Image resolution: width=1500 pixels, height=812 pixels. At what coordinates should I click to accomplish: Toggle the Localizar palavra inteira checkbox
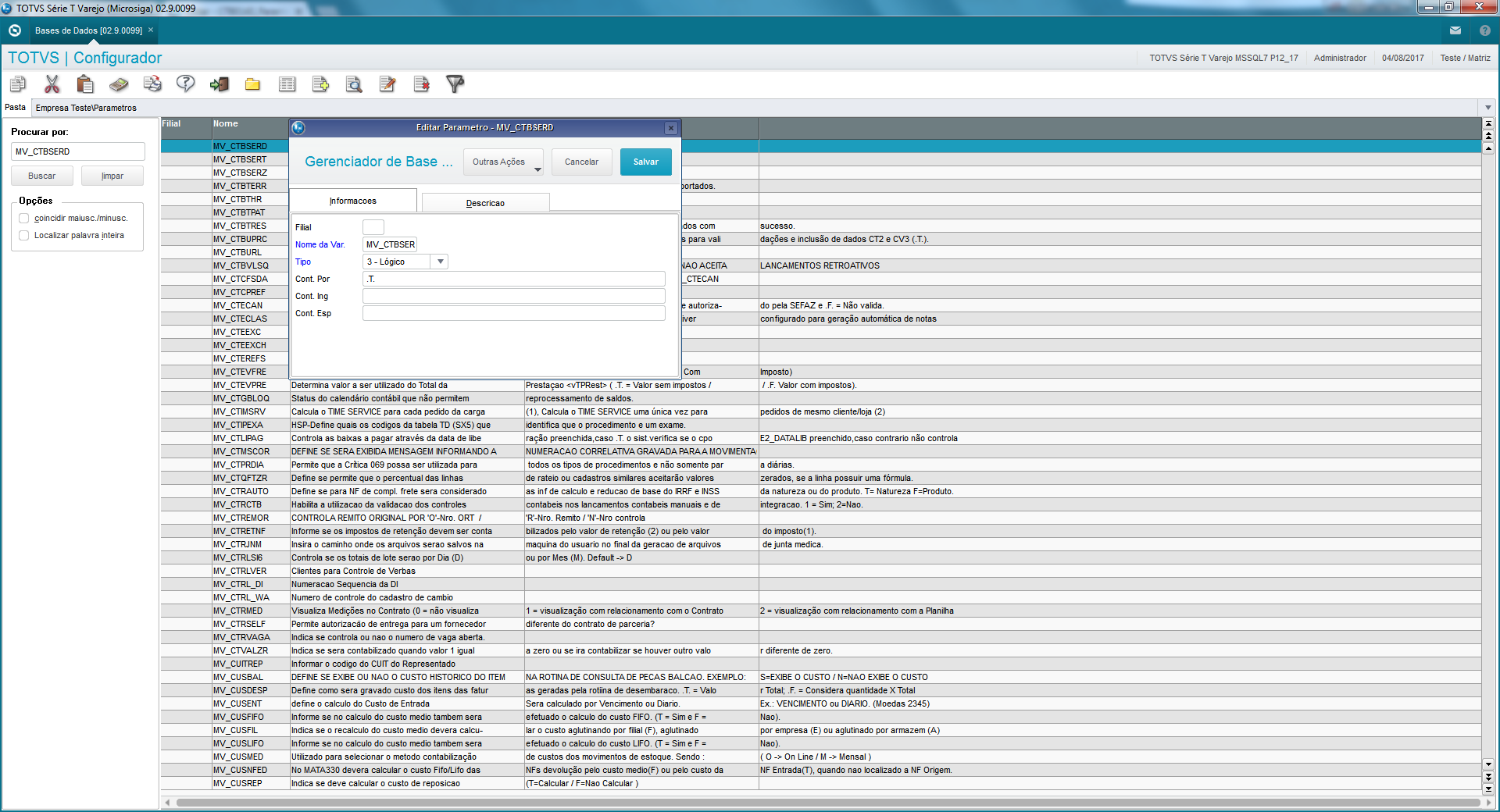(x=23, y=235)
